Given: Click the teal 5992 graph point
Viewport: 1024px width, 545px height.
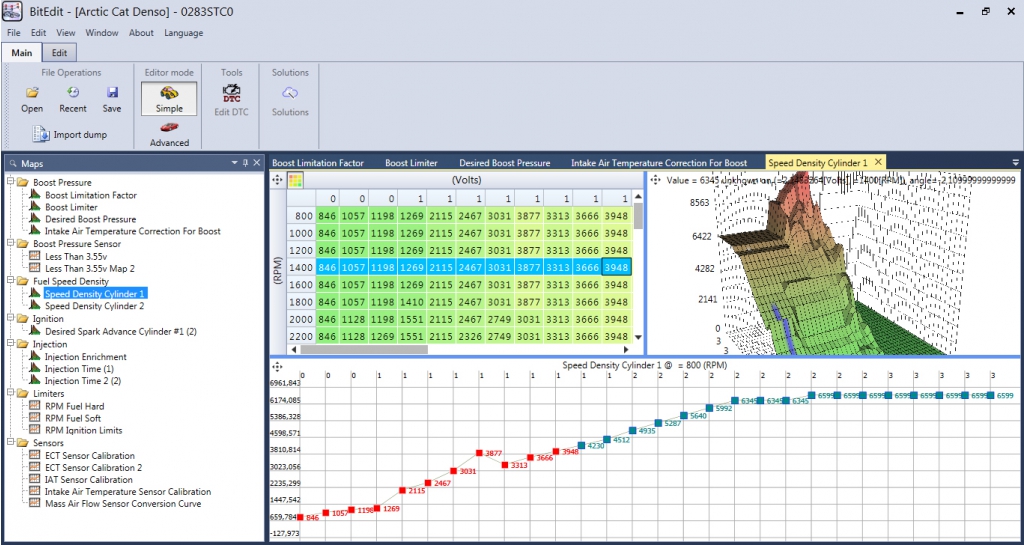Looking at the screenshot, I should pyautogui.click(x=709, y=408).
